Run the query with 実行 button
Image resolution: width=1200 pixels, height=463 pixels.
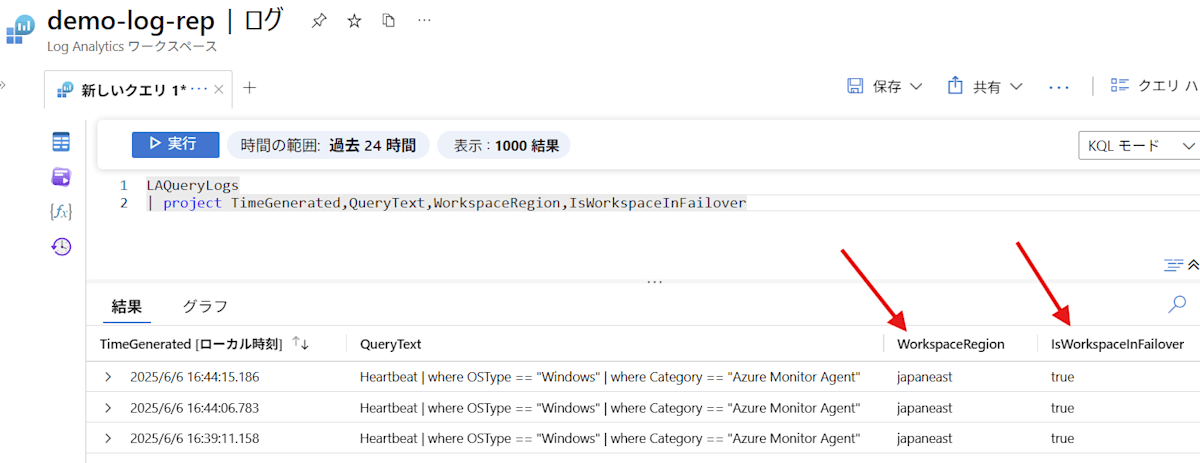[175, 144]
